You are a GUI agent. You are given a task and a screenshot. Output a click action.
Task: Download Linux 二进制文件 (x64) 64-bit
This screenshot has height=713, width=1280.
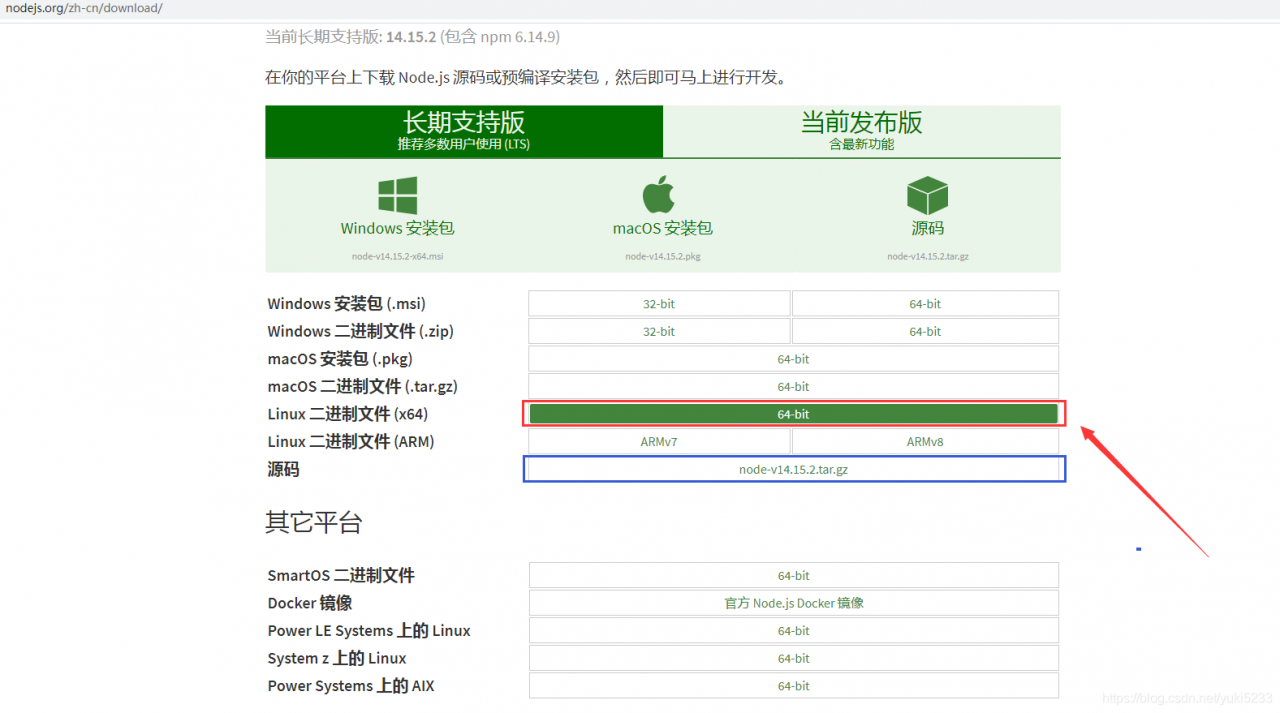click(x=793, y=414)
